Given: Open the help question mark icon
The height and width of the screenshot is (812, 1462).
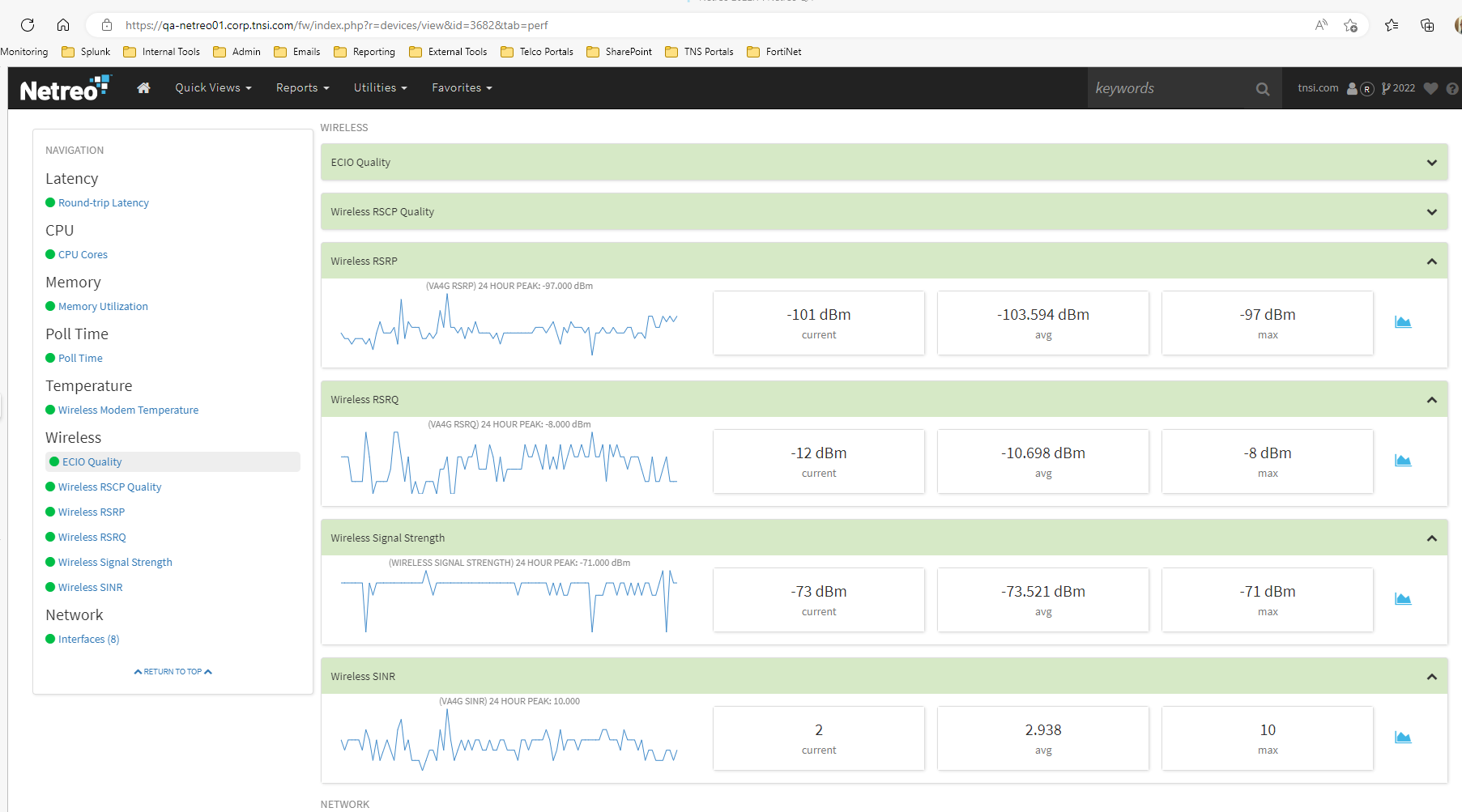Looking at the screenshot, I should (x=1452, y=88).
